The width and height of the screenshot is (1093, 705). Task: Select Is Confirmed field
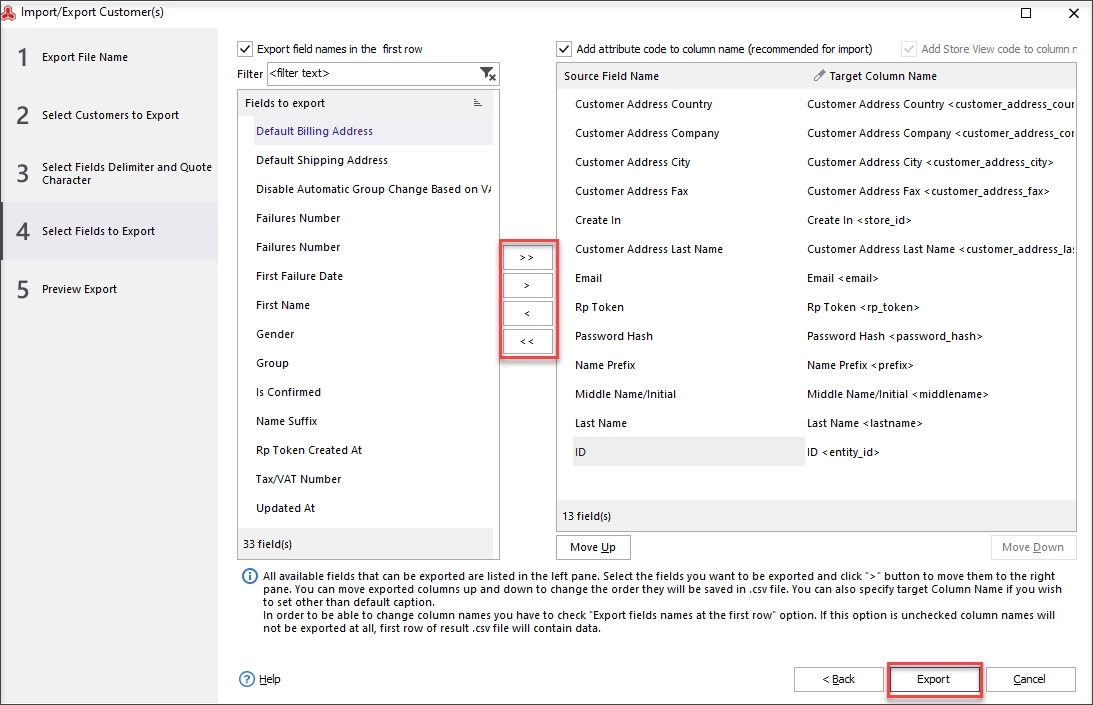click(373, 392)
